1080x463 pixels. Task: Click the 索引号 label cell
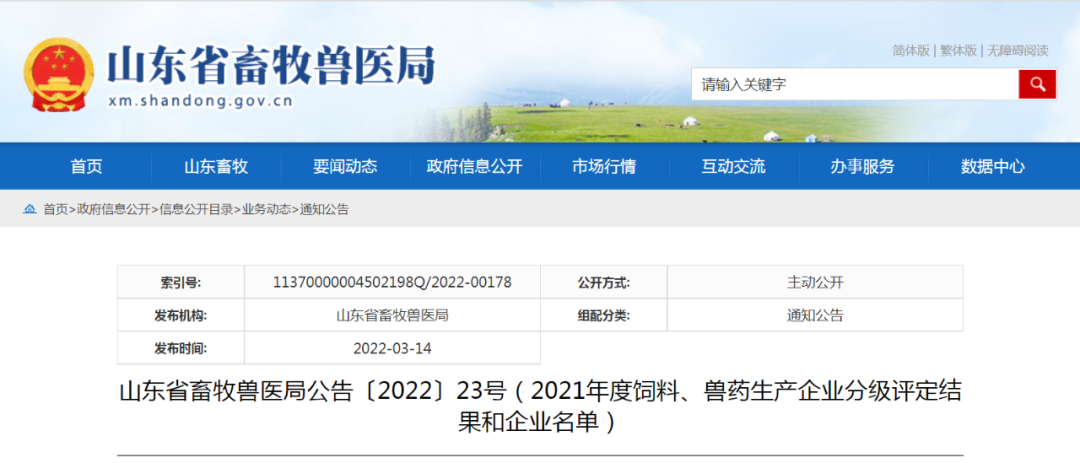[x=181, y=282]
